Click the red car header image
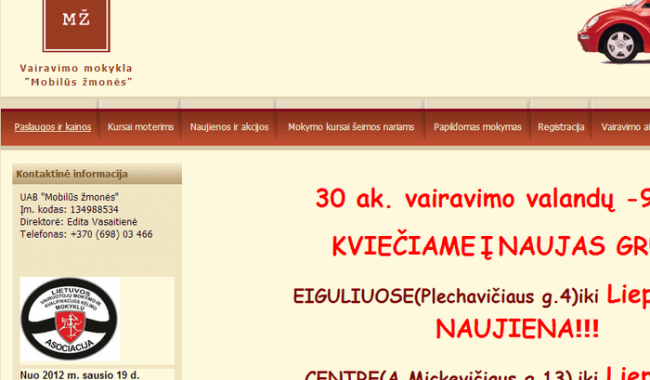 click(614, 32)
